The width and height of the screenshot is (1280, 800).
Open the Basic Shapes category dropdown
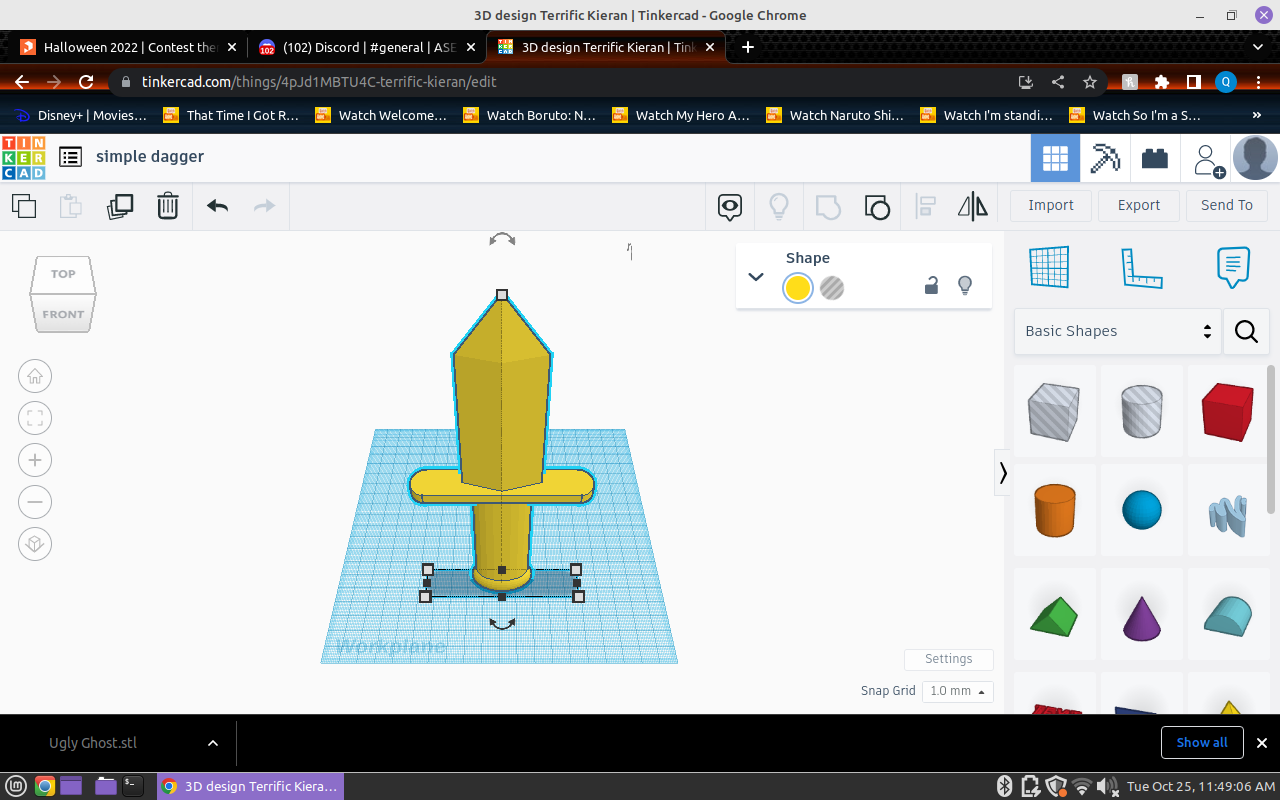point(1117,331)
